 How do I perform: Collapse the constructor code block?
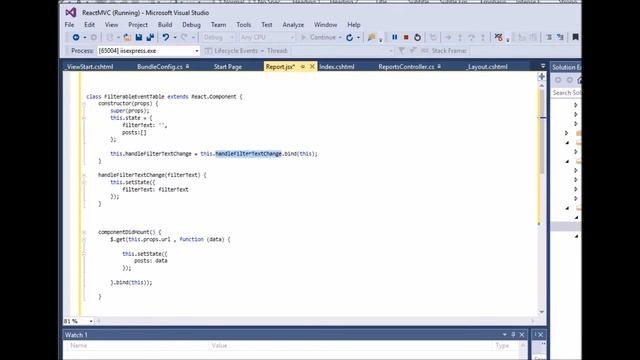[84, 104]
